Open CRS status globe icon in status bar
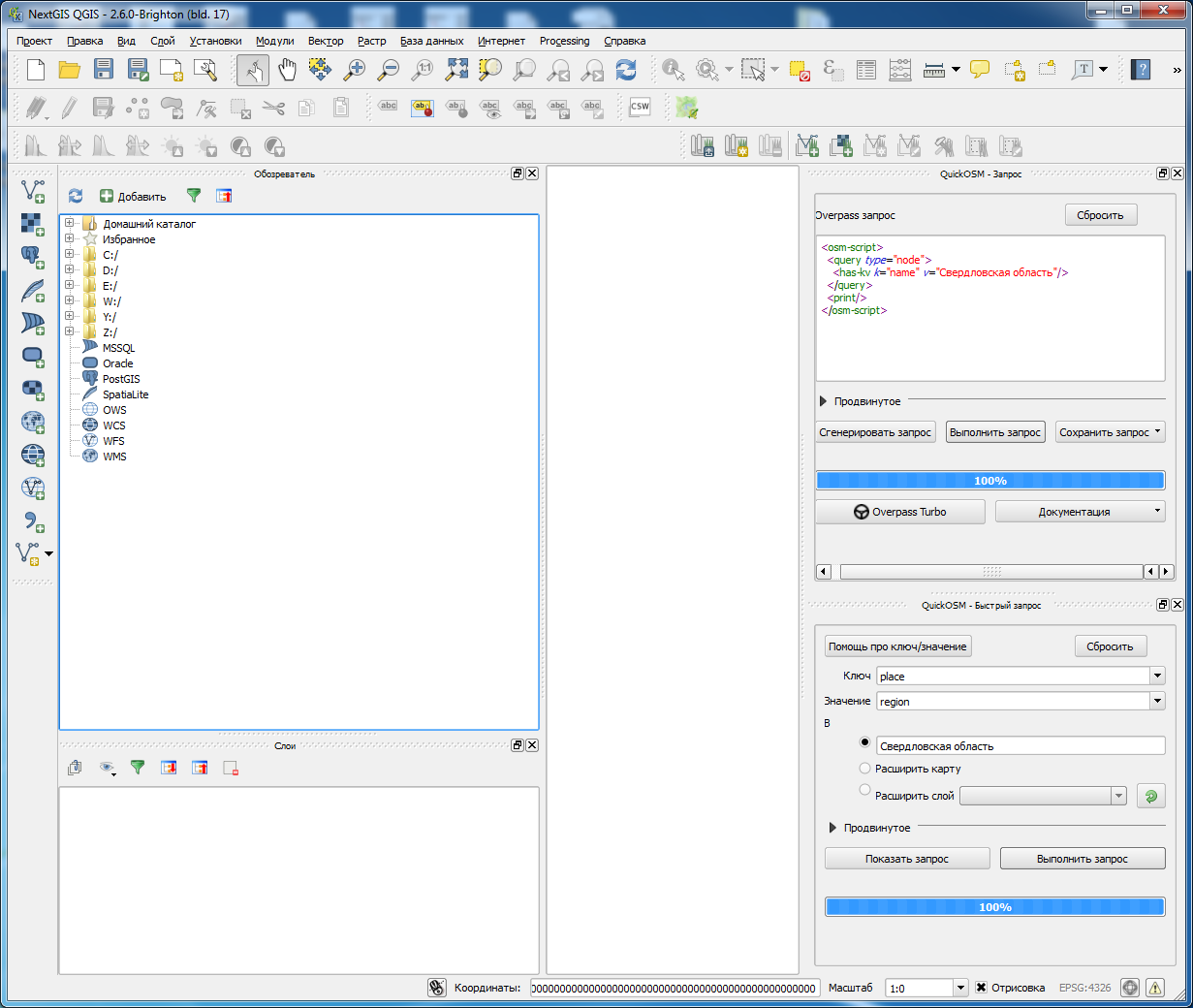This screenshot has width=1193, height=1008. tap(1130, 988)
